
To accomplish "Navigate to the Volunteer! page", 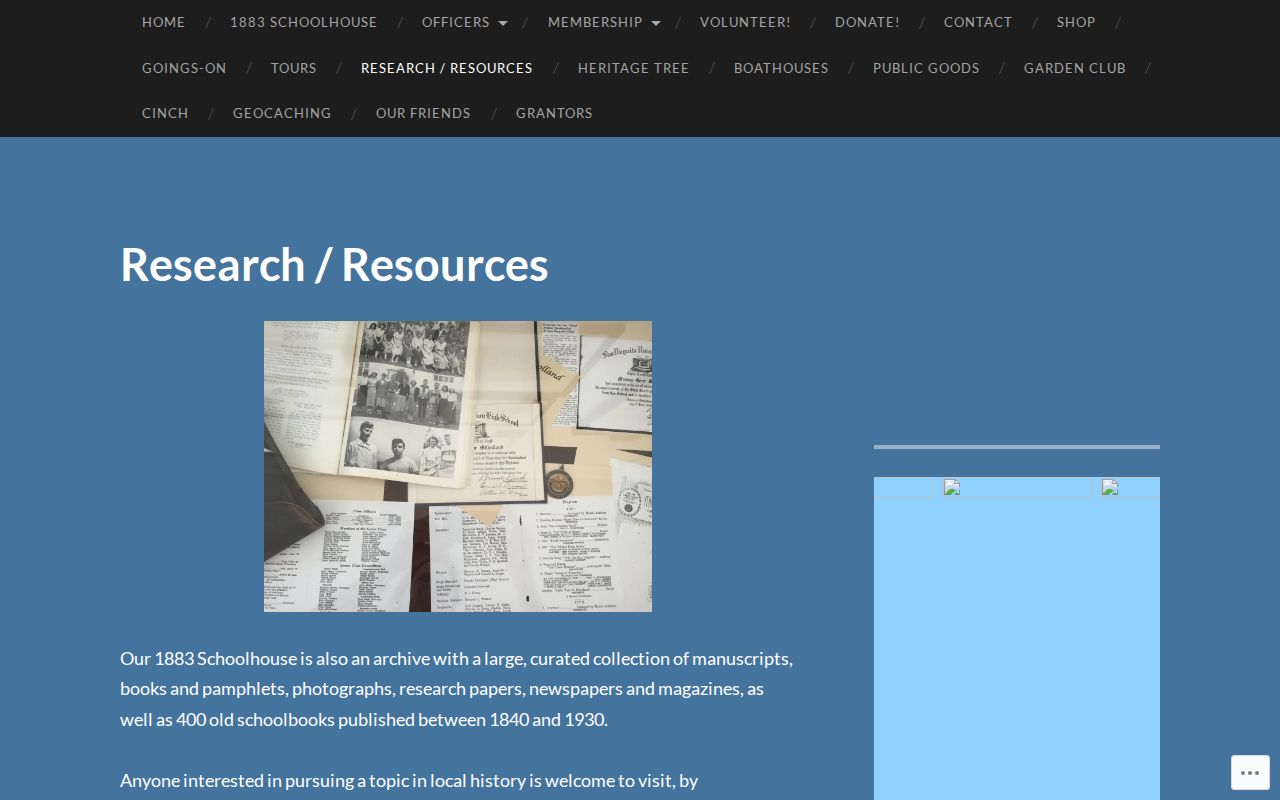I will [x=745, y=22].
